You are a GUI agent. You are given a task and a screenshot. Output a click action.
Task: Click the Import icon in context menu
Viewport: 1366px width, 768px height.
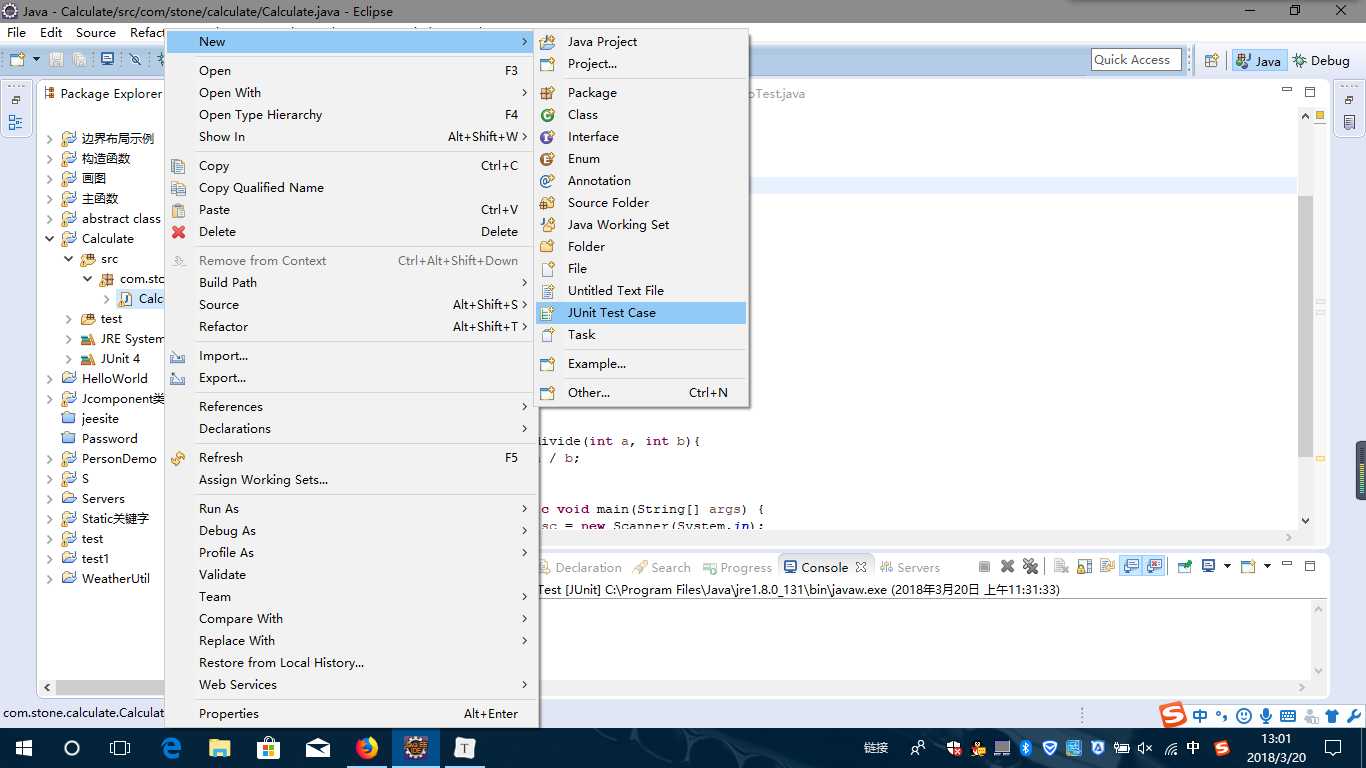click(x=178, y=356)
